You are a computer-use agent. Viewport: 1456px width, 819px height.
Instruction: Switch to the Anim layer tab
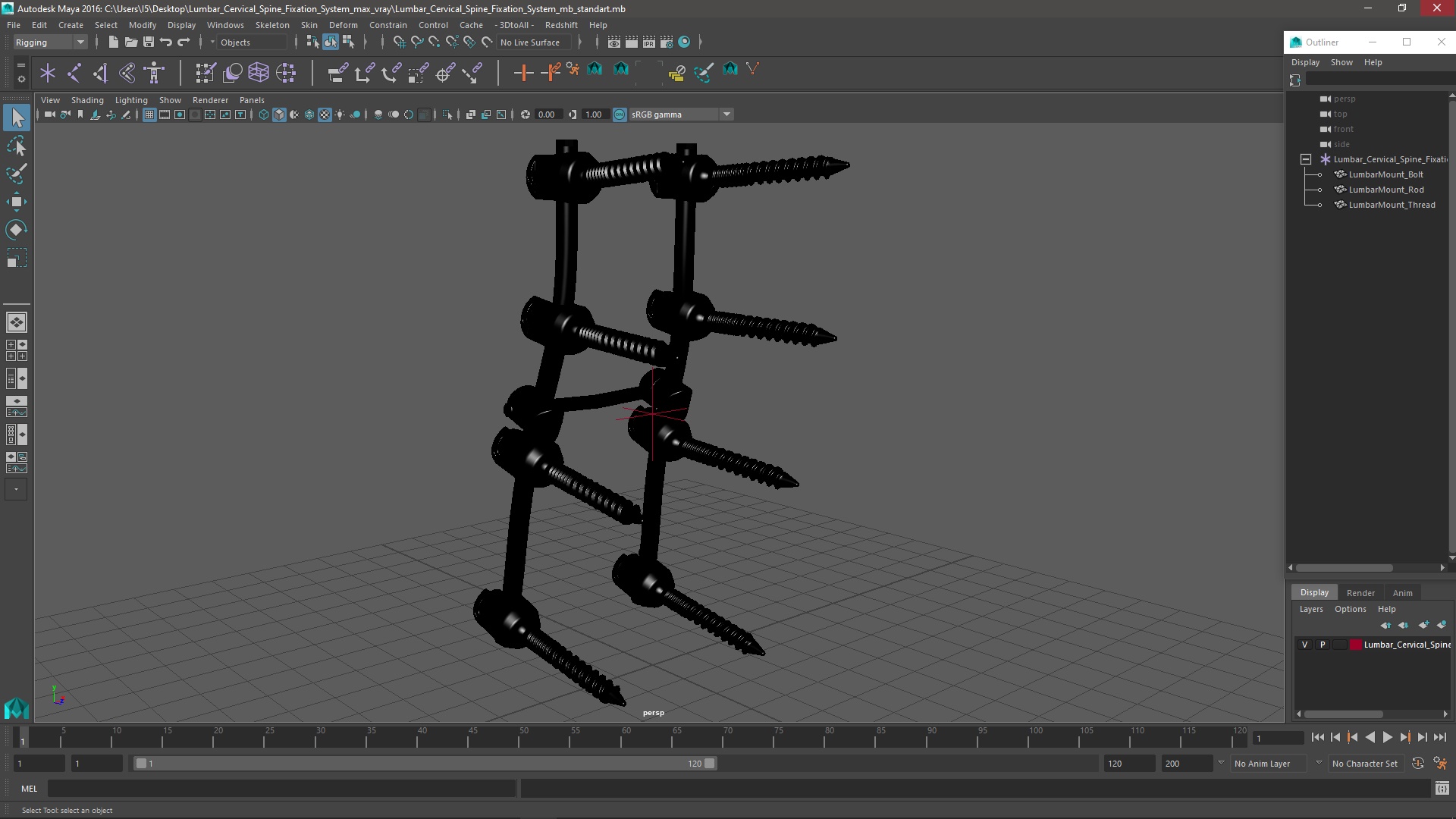[1402, 592]
